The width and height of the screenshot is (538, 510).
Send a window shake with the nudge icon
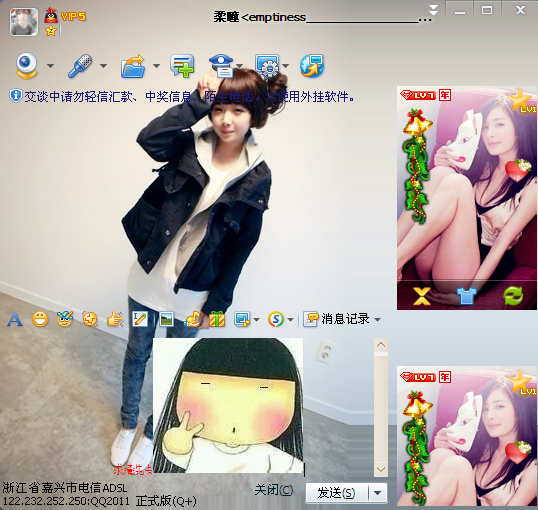point(90,319)
